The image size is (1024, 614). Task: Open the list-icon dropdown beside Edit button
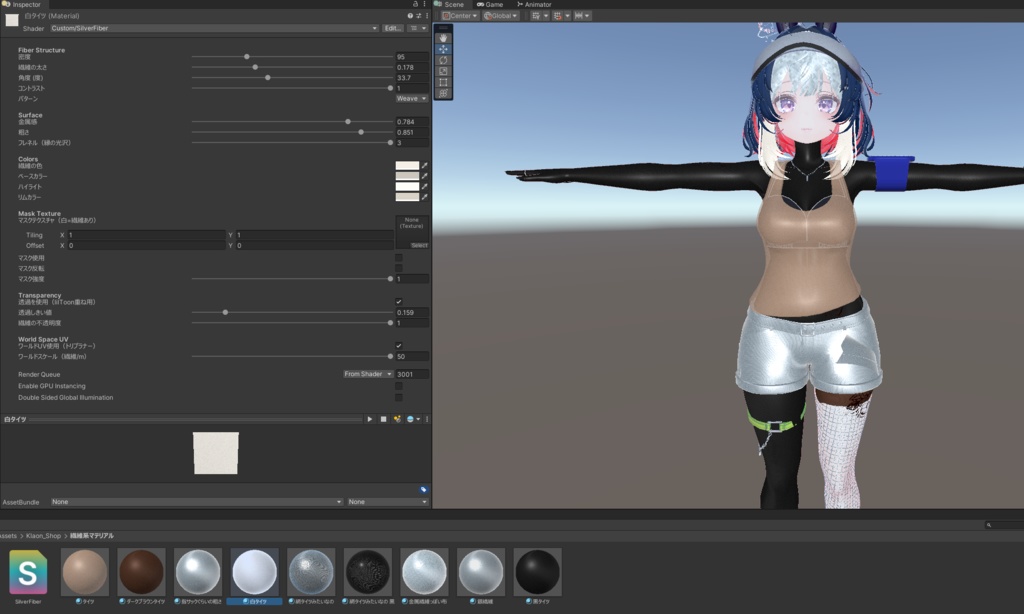tap(417, 28)
